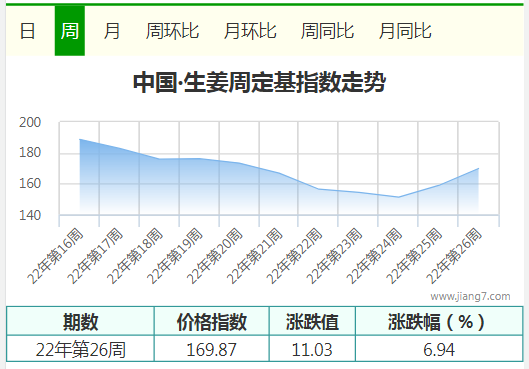Screen dimensions: 529x369
Task: Click the 22年第26周 axis label on the chart
Action: 454,256
